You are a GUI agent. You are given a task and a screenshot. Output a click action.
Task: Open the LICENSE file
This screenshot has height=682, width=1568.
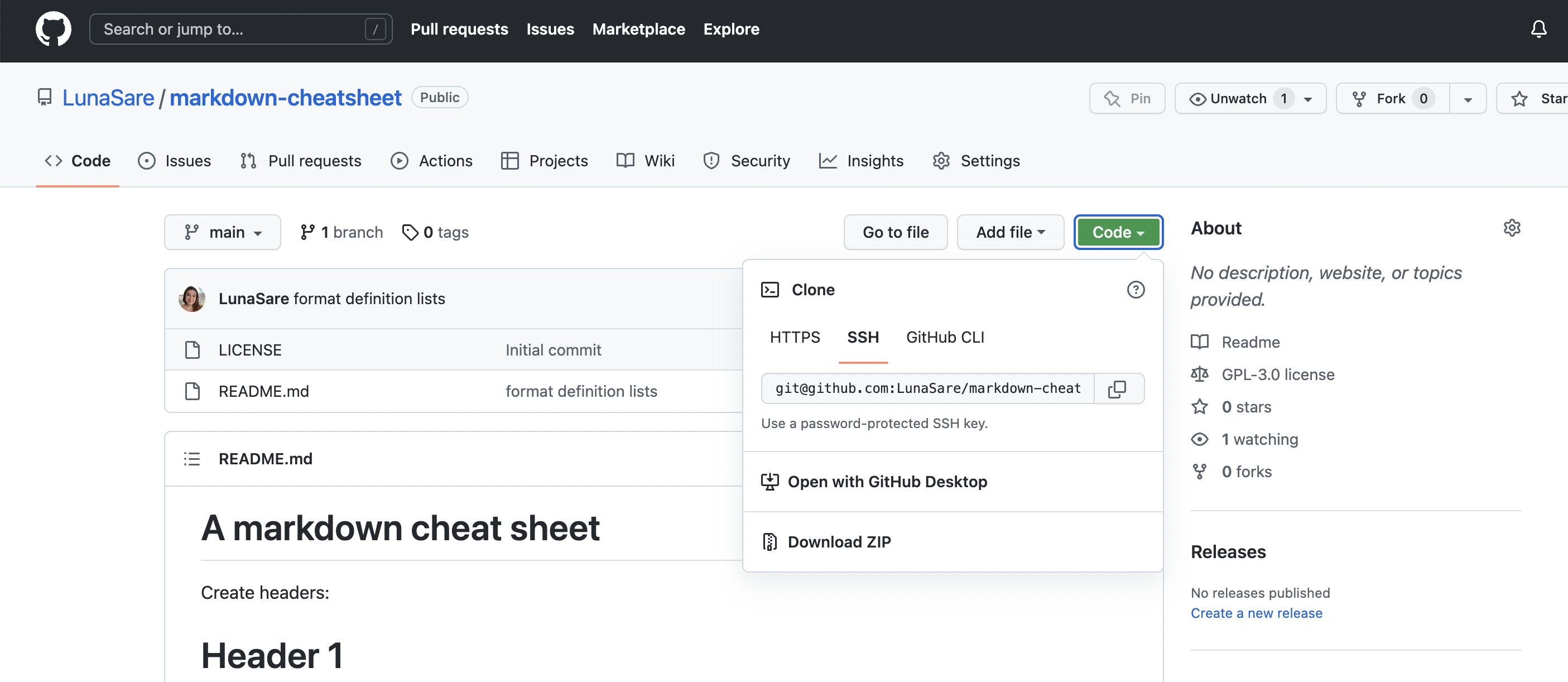click(249, 349)
